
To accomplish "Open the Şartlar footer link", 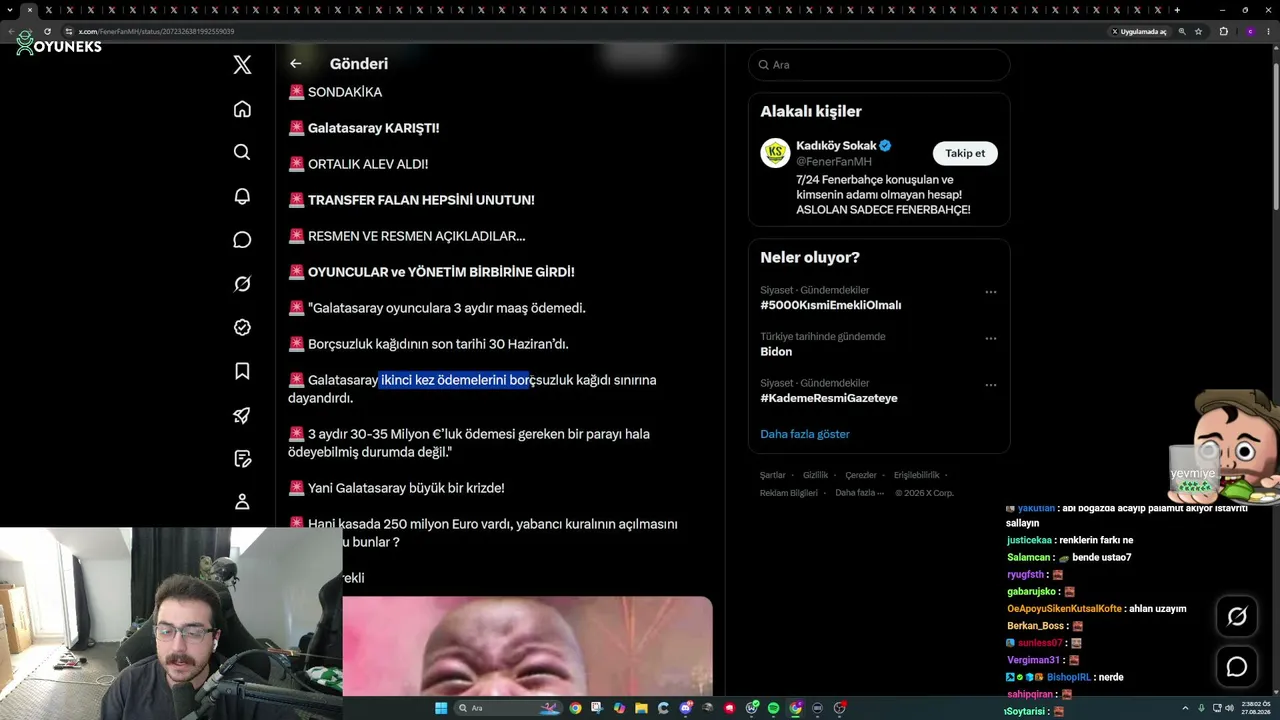I will tap(773, 475).
